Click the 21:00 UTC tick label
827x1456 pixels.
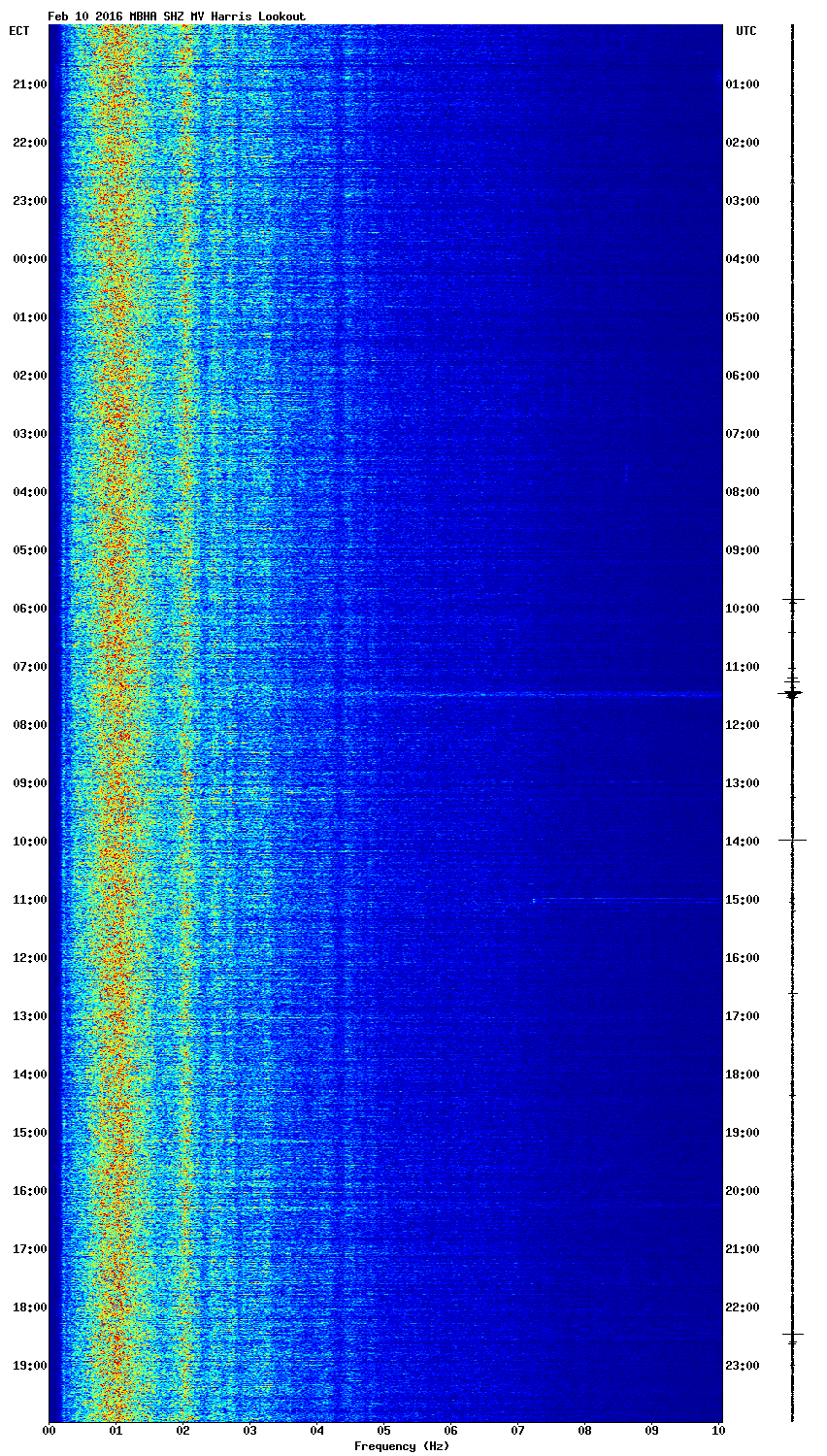point(743,1249)
